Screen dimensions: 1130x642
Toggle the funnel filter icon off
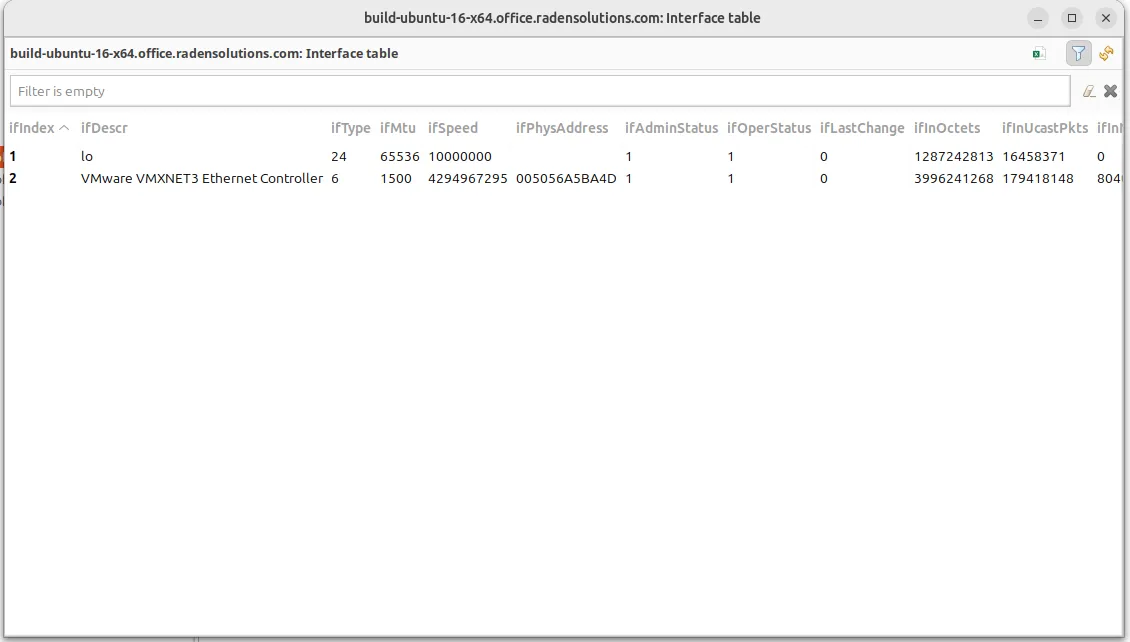1078,53
